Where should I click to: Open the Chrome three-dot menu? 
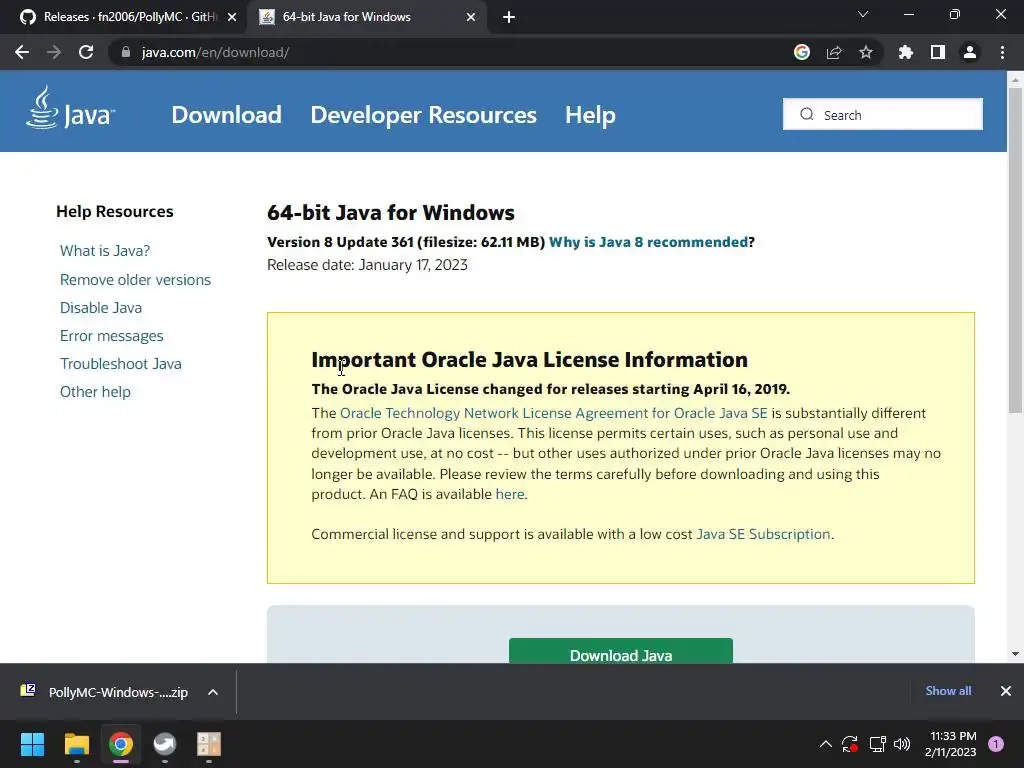click(1002, 52)
